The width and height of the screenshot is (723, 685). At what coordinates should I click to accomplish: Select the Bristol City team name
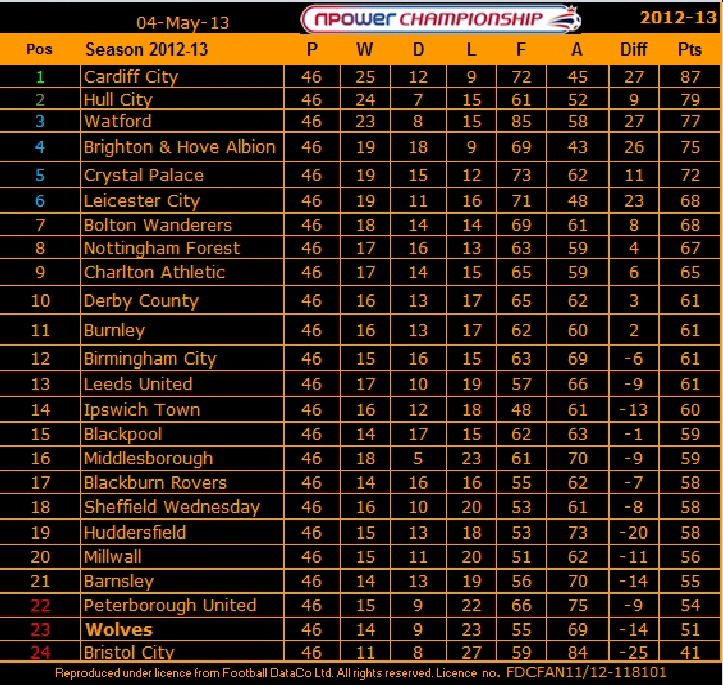click(x=129, y=652)
